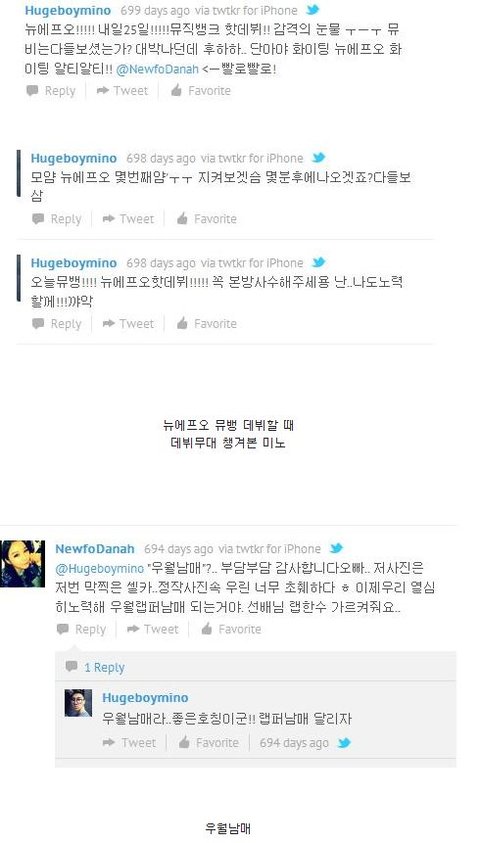Favorite the tweet beginning 모얌 뉴에프오
480x843 pixels.
coord(206,219)
